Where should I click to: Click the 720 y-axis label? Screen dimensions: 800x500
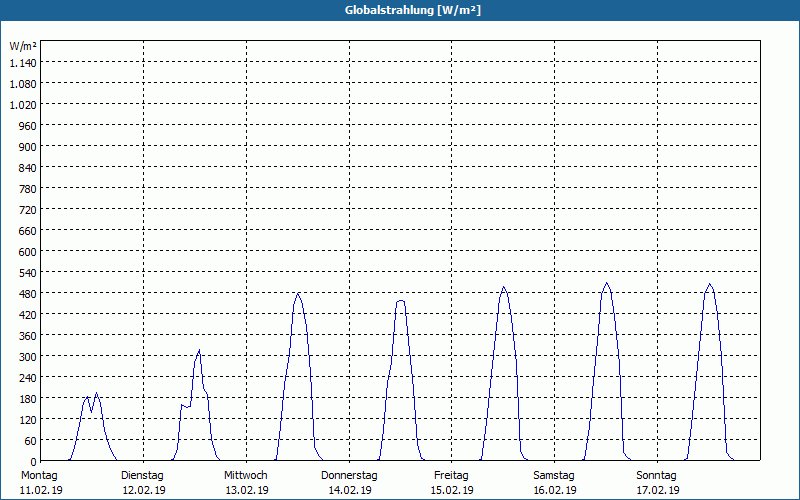[28, 210]
